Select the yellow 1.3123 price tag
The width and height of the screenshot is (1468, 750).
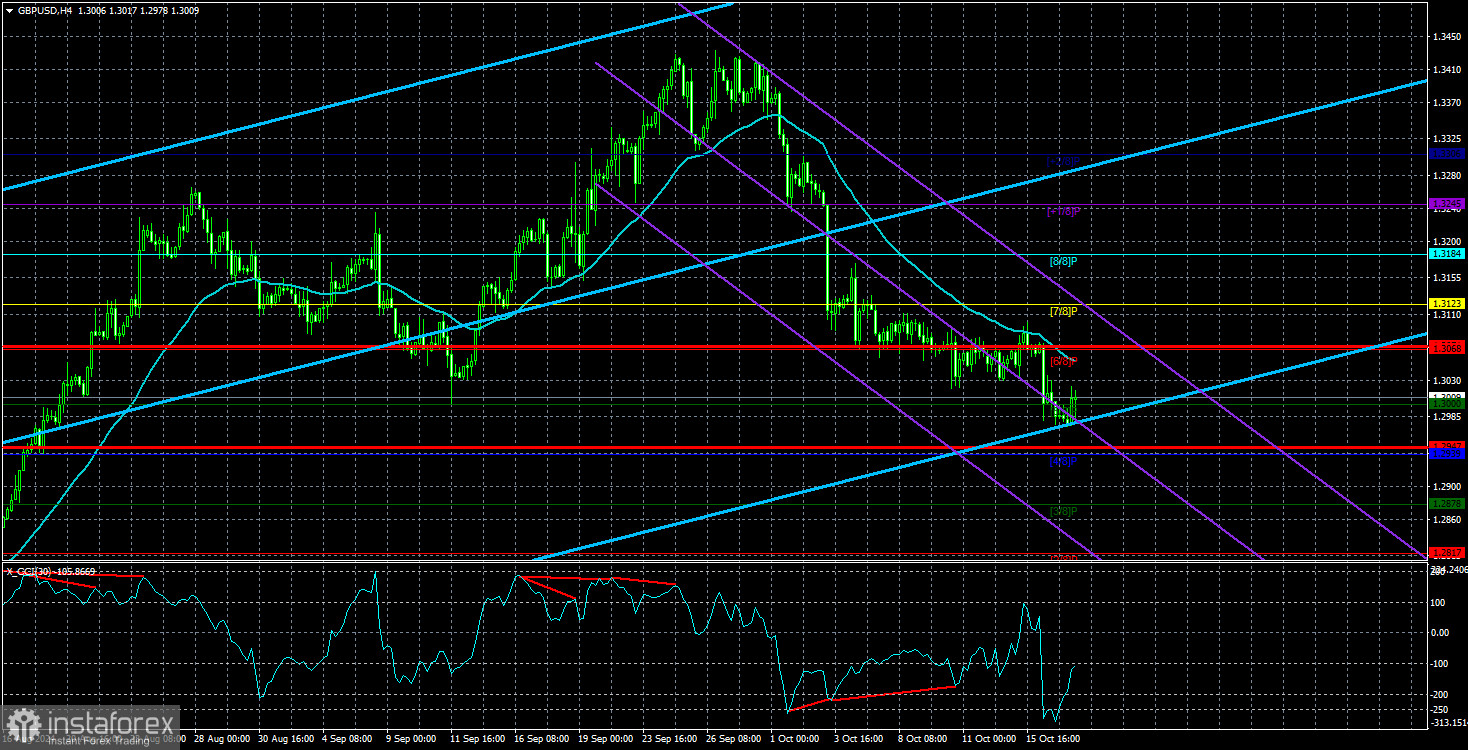tap(1447, 304)
